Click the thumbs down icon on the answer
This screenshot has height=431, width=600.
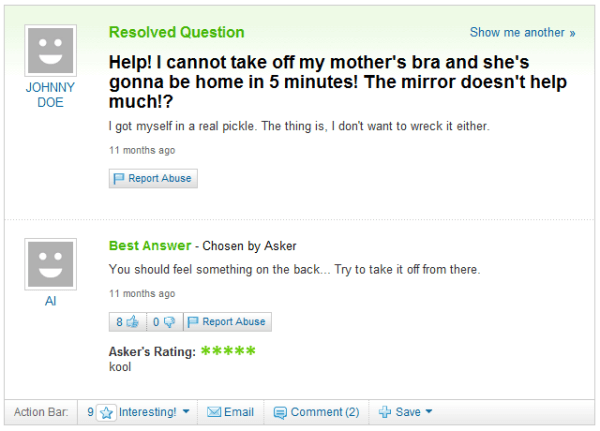[169, 322]
